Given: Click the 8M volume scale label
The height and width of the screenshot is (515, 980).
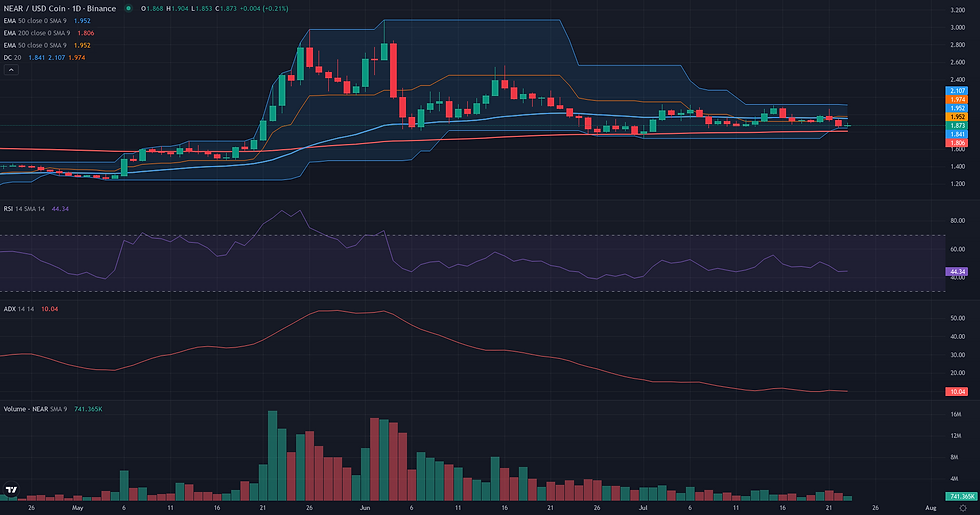Looking at the screenshot, I should click(954, 457).
